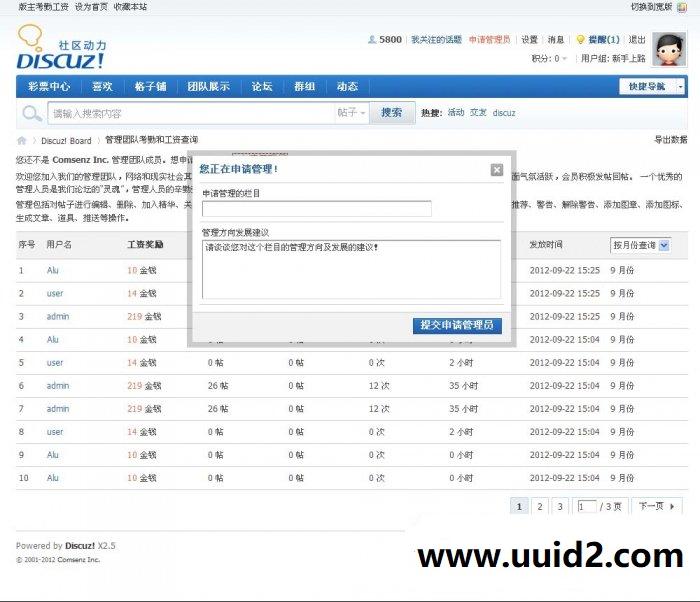Open the 按月份查询 select box
700x602 pixels.
[640, 245]
